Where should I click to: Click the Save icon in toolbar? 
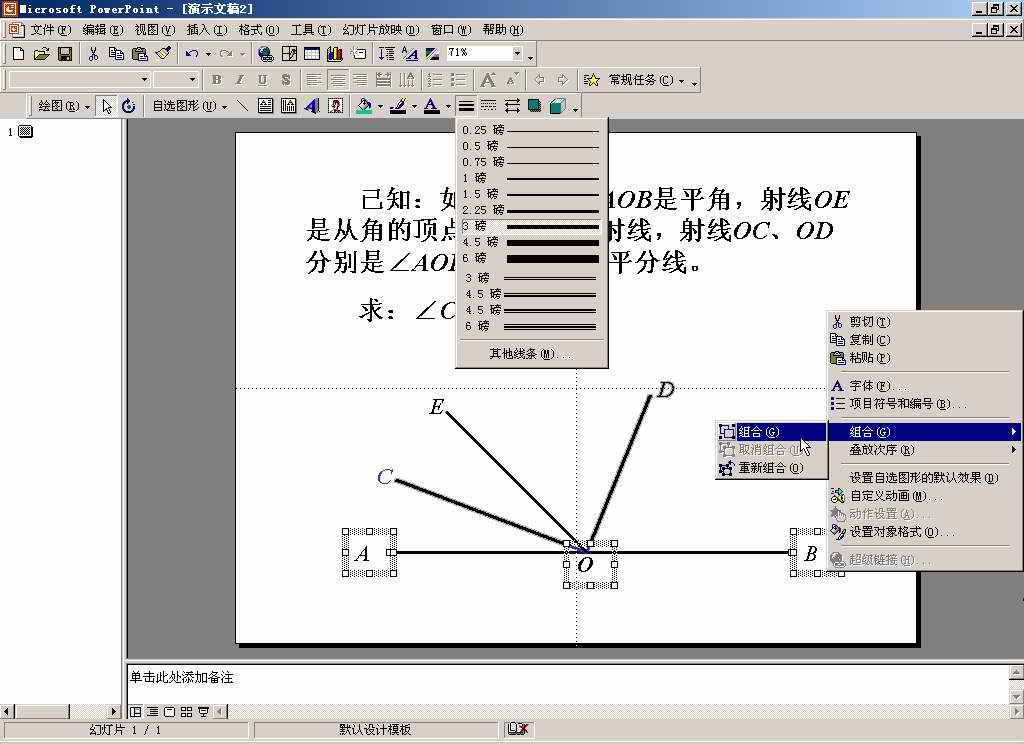pyautogui.click(x=65, y=54)
